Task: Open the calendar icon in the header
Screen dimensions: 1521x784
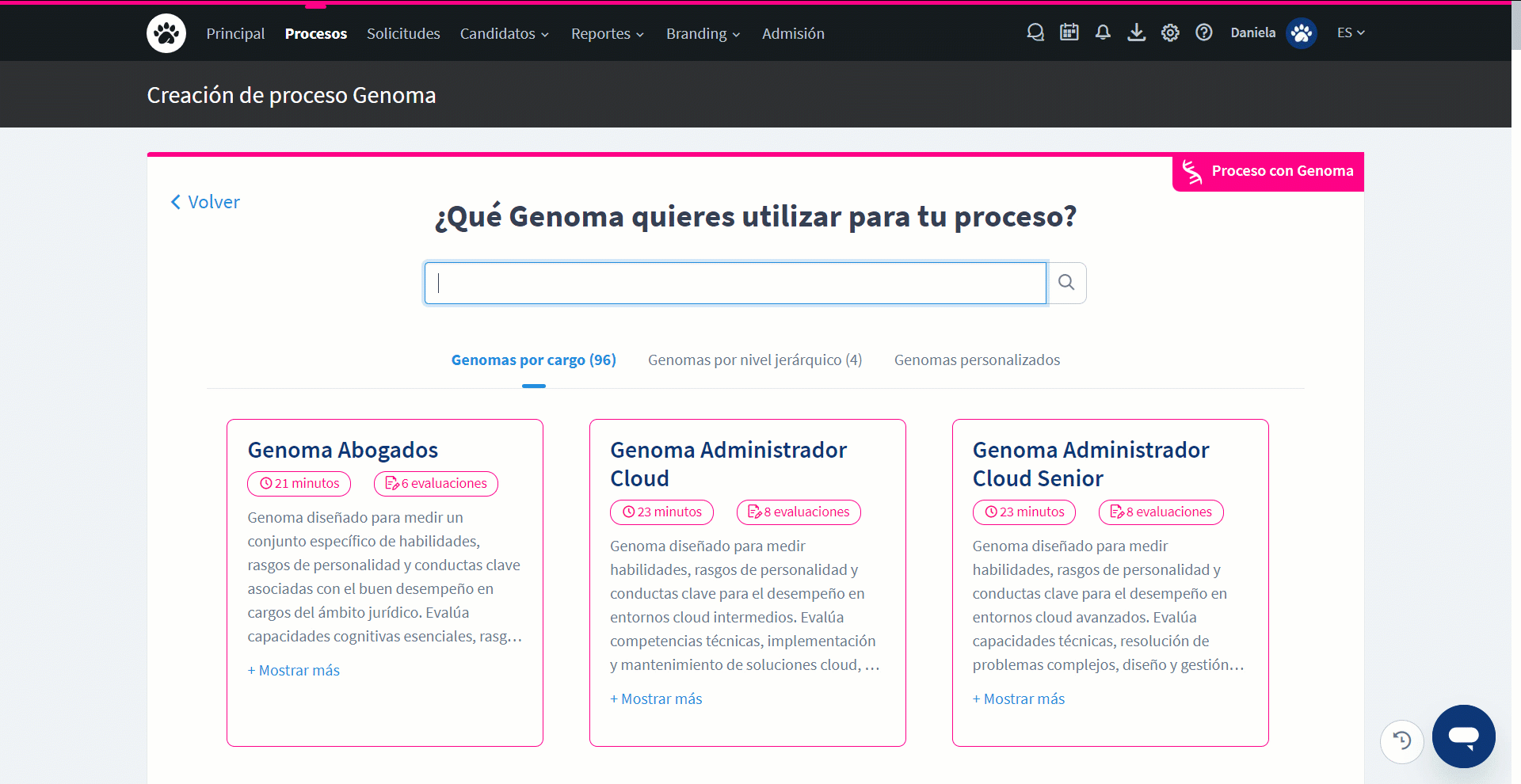Action: (x=1069, y=32)
